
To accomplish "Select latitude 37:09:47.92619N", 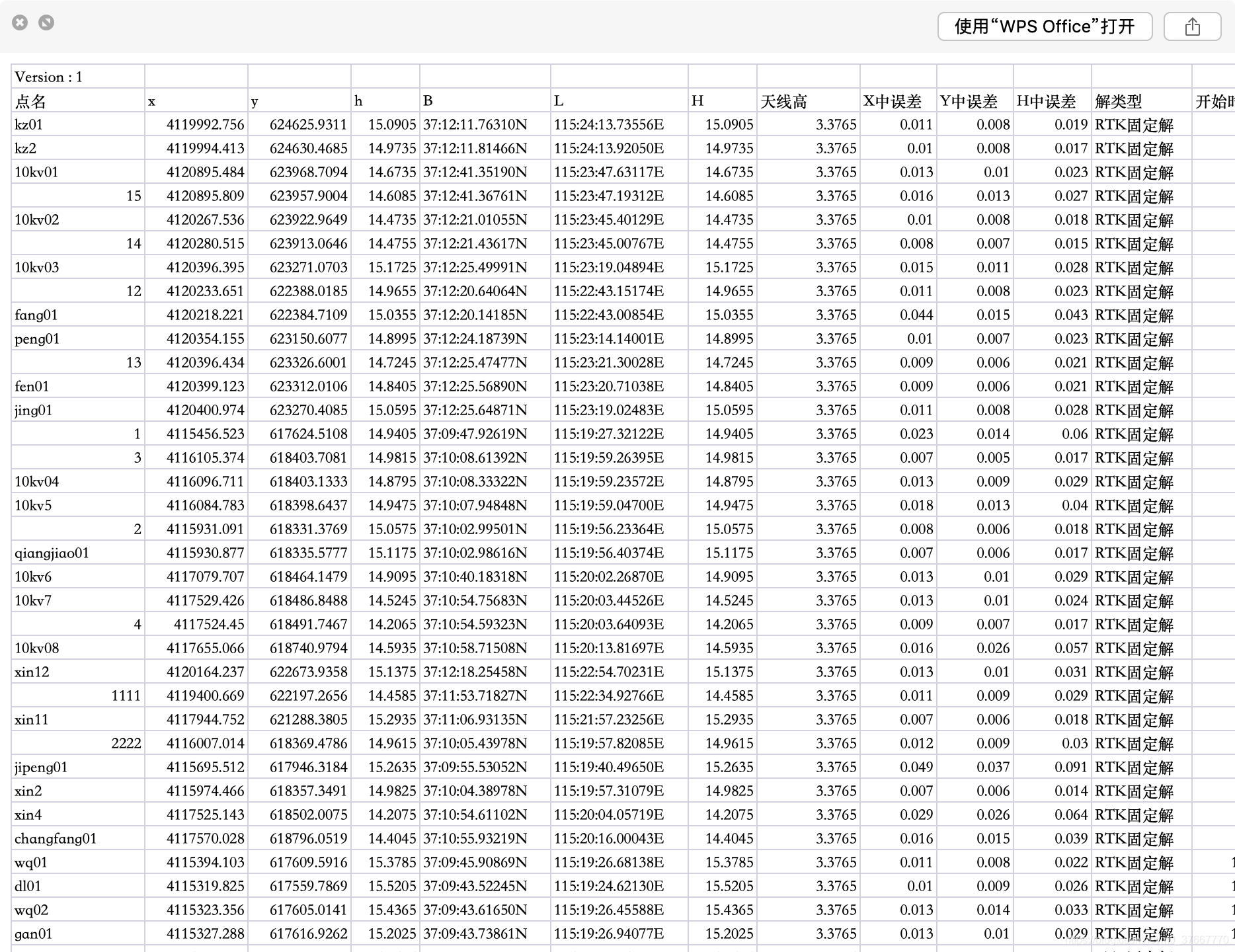I will click(x=485, y=434).
